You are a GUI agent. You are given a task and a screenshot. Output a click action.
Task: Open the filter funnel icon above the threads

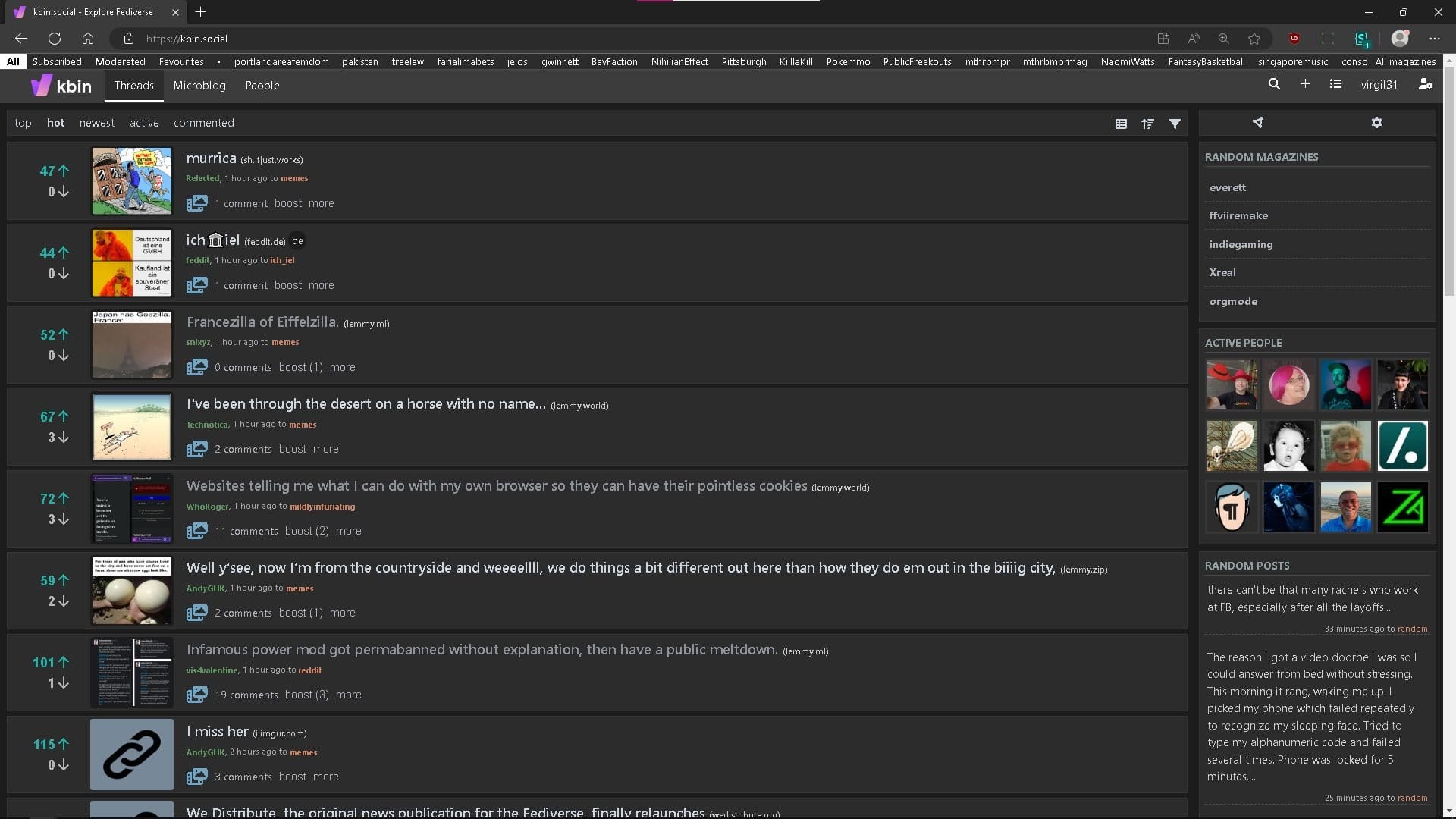[1175, 123]
